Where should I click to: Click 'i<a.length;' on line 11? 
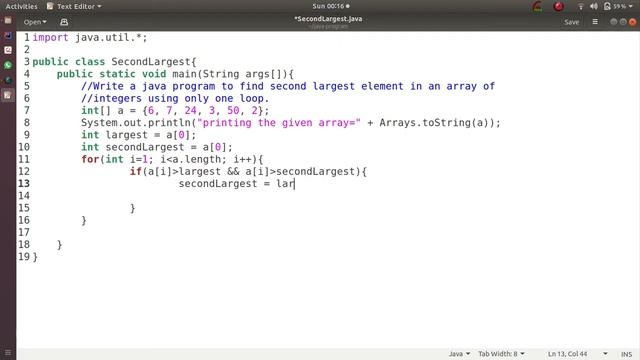pyautogui.click(x=193, y=159)
